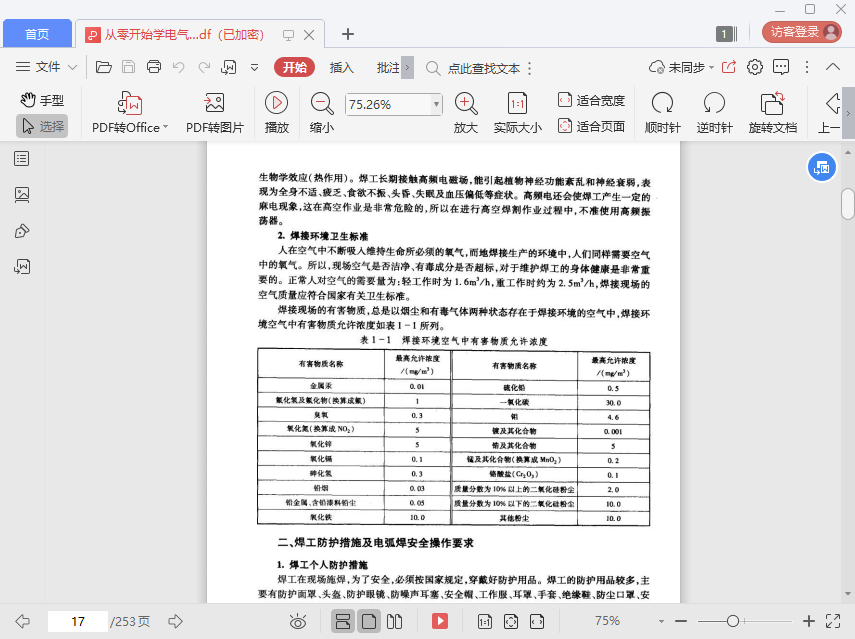Screen dimensions: 855x639
Task: Open the 文件 menu
Action: pos(46,67)
